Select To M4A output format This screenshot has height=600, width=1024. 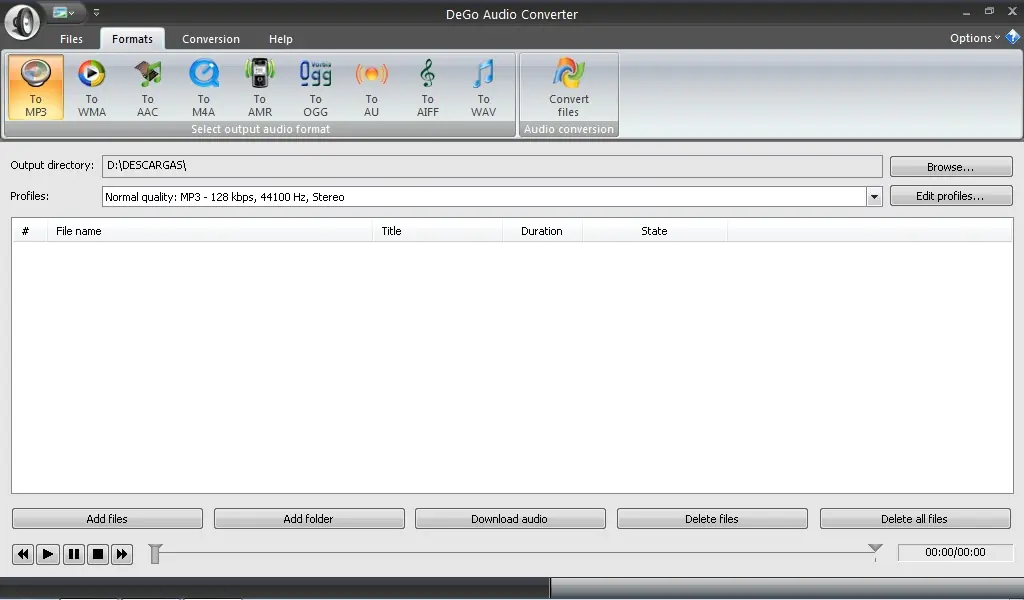(x=204, y=87)
